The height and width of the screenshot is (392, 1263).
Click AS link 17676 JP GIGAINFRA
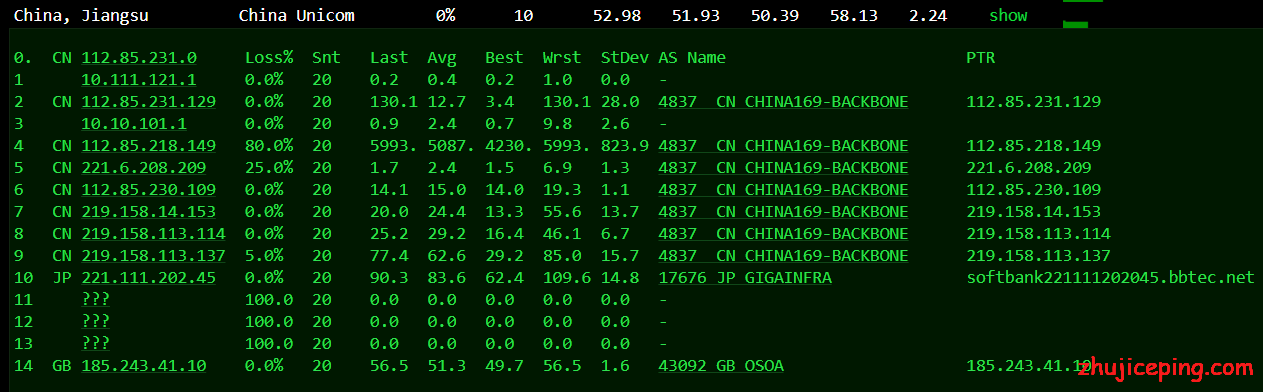point(745,278)
